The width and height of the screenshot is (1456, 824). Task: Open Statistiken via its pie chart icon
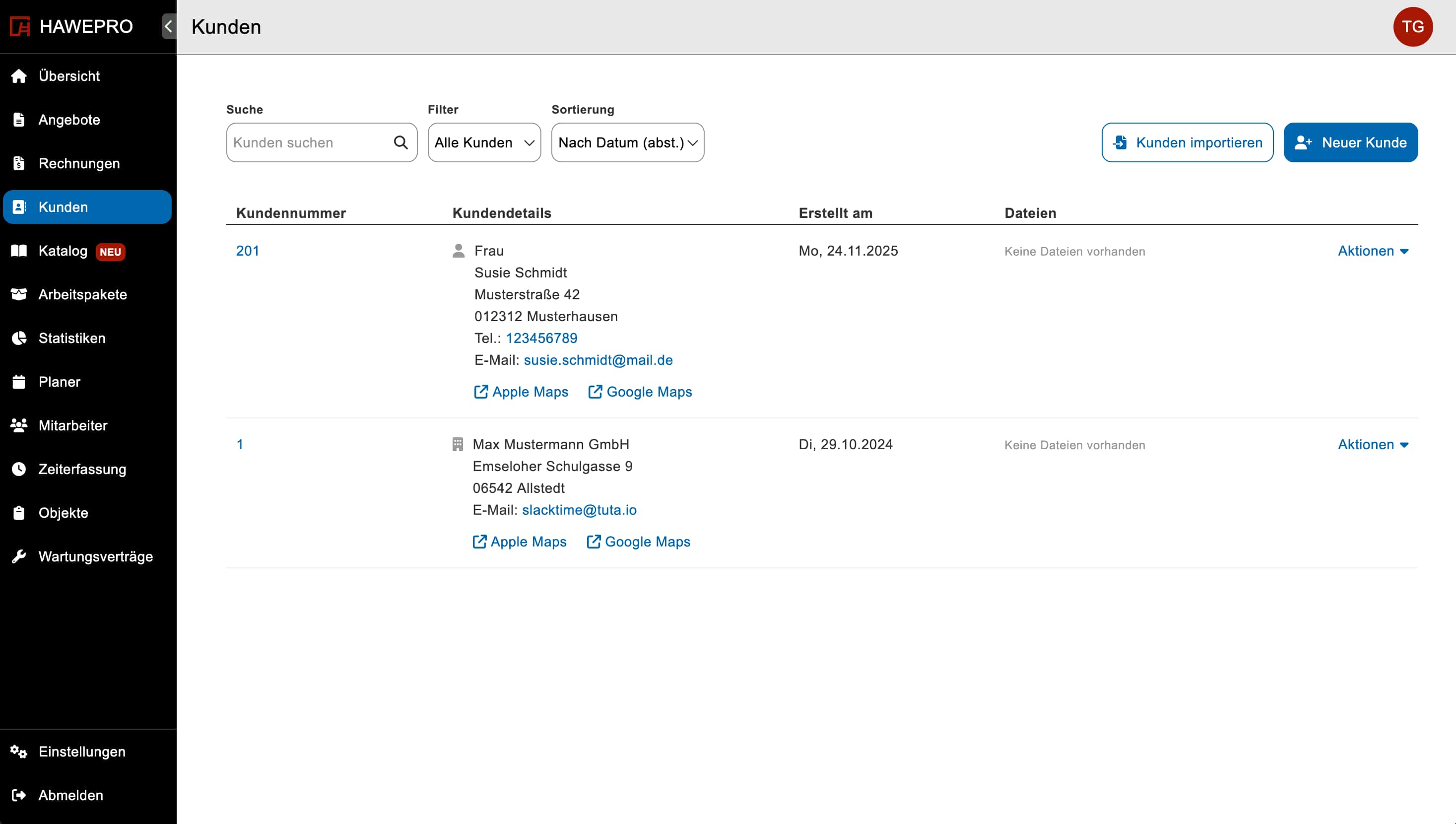(x=19, y=338)
